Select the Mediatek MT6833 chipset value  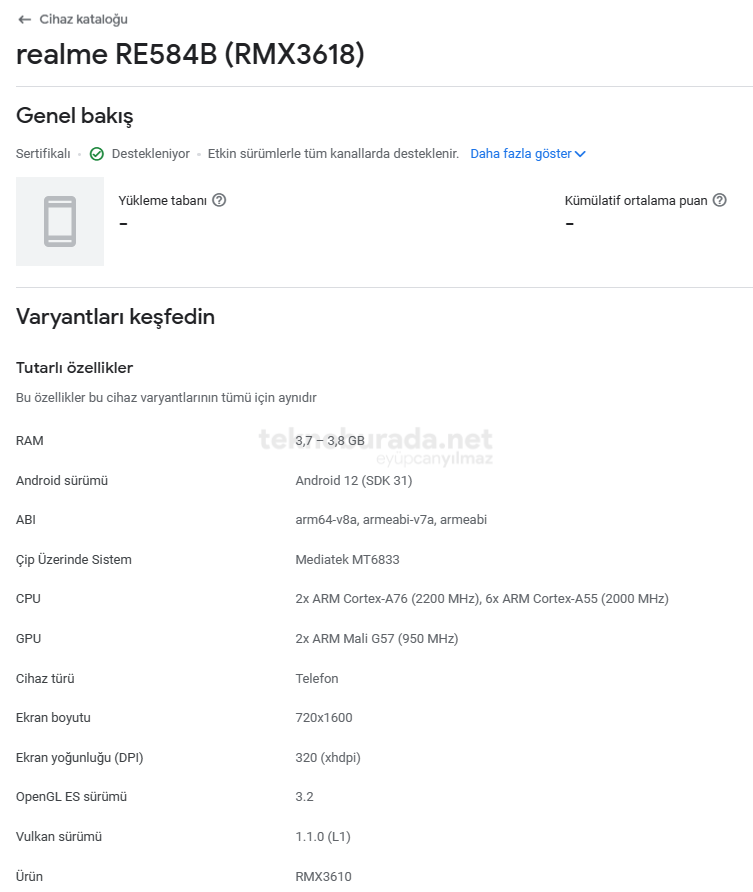click(x=347, y=559)
